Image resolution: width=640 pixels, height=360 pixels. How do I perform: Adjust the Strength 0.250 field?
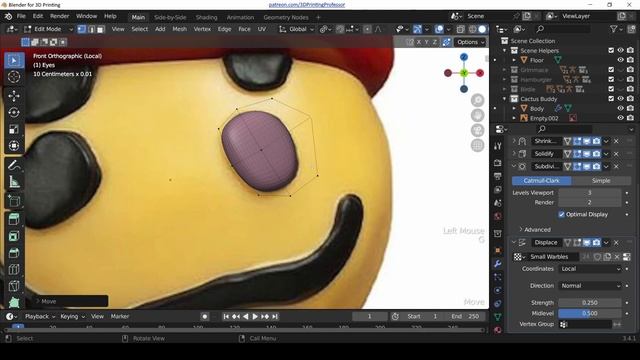pos(590,303)
